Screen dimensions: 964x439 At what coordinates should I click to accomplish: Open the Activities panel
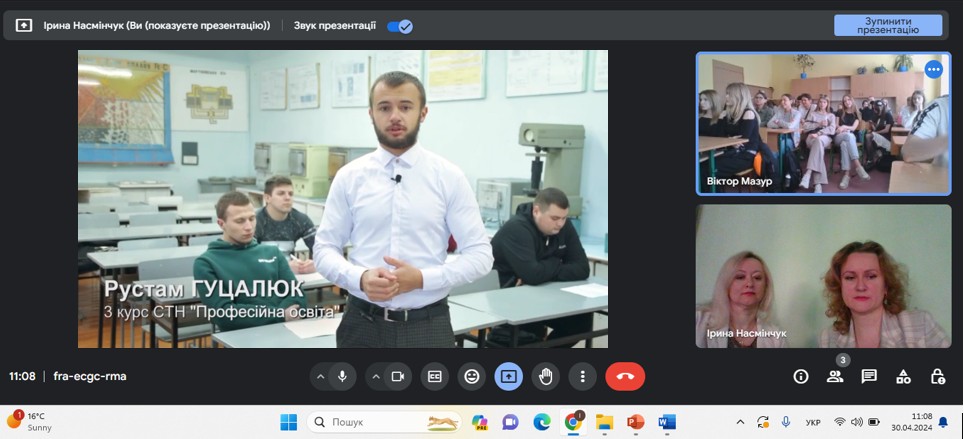click(903, 376)
